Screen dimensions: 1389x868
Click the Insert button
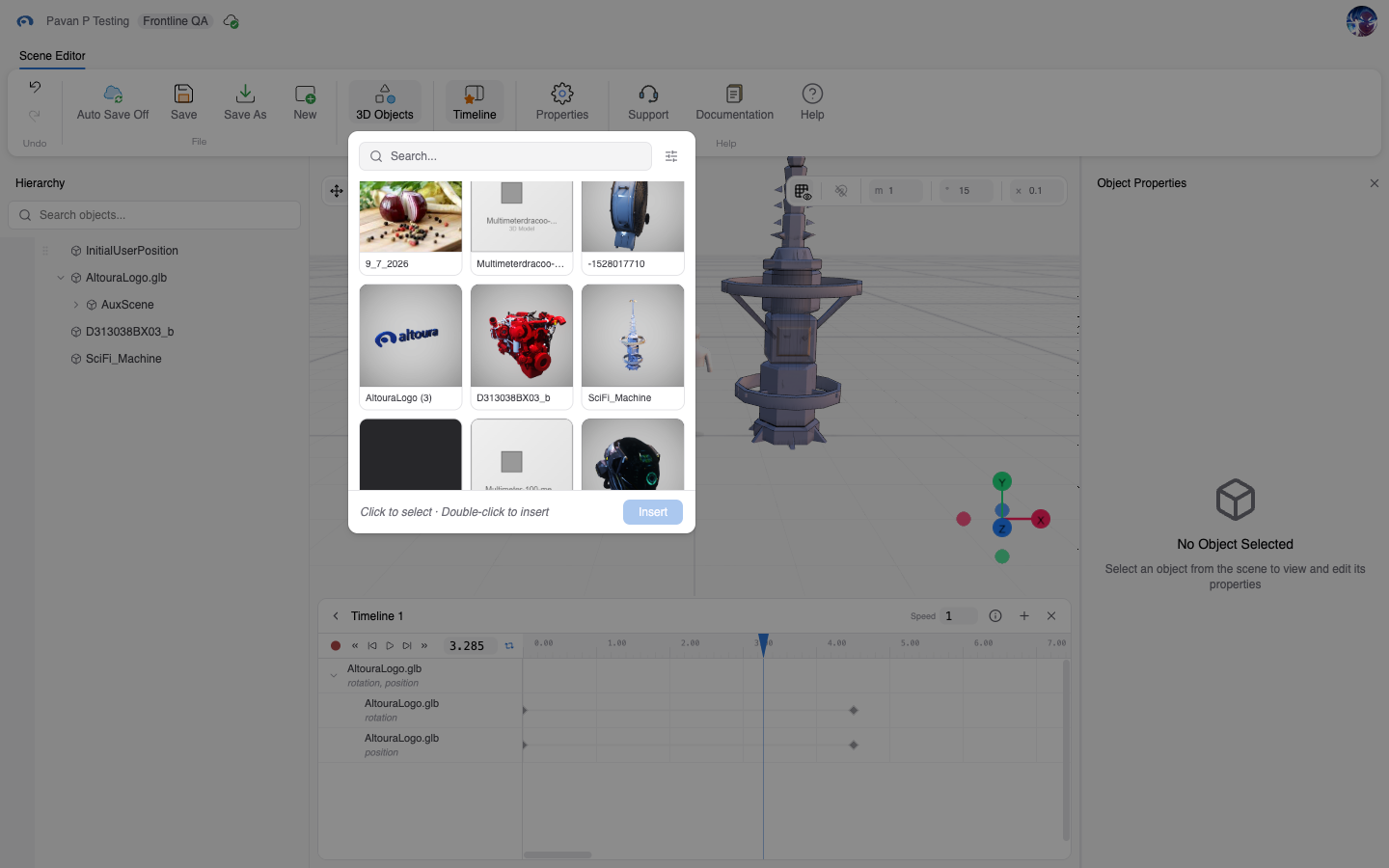pyautogui.click(x=653, y=512)
